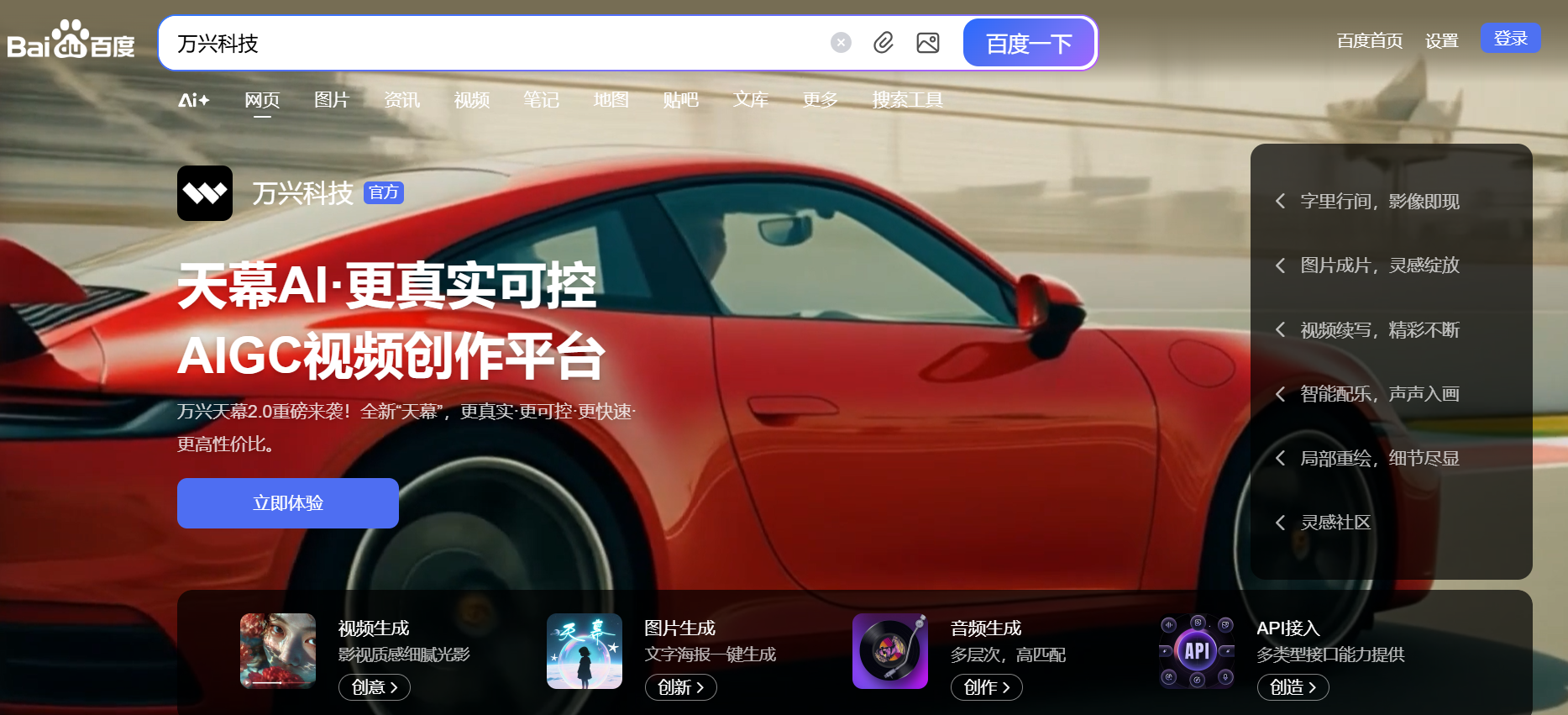Open 百度首页 link
This screenshot has height=715, width=1568.
pyautogui.click(x=1370, y=40)
